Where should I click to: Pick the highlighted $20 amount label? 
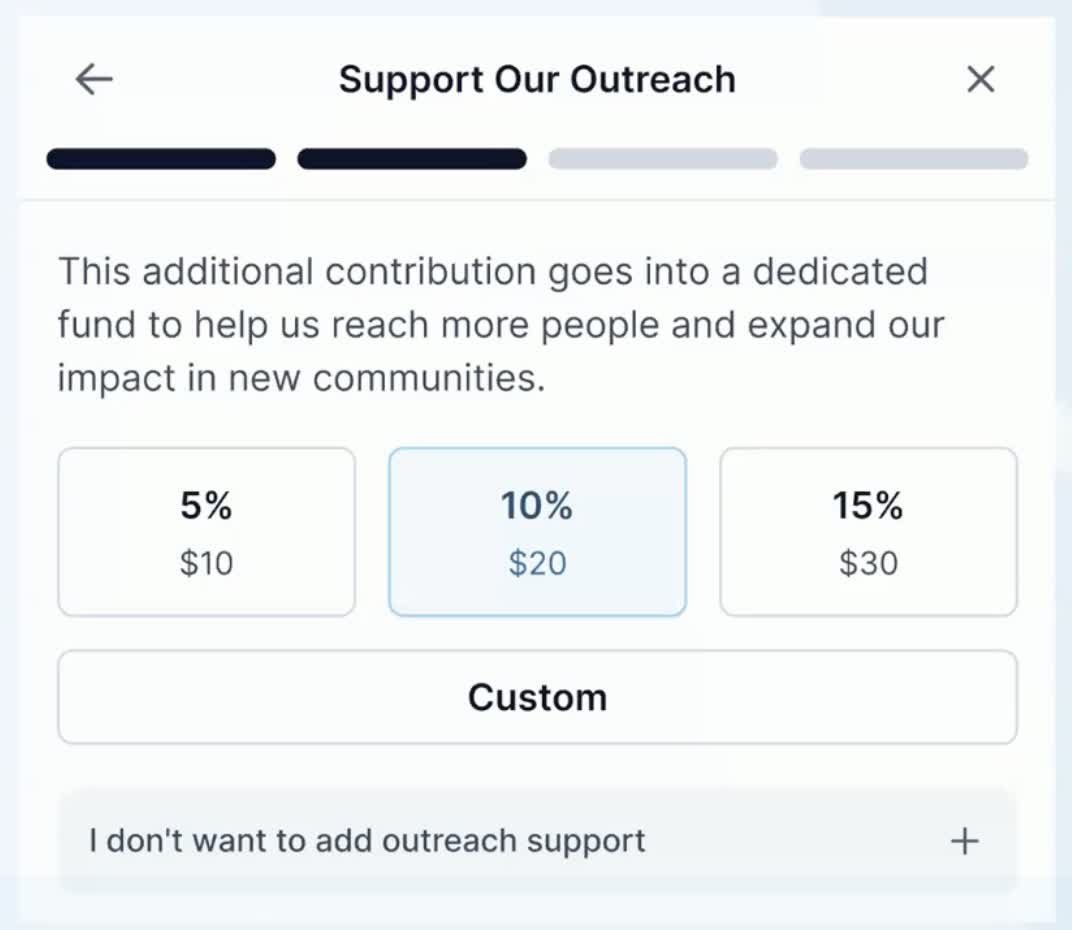[x=537, y=563]
